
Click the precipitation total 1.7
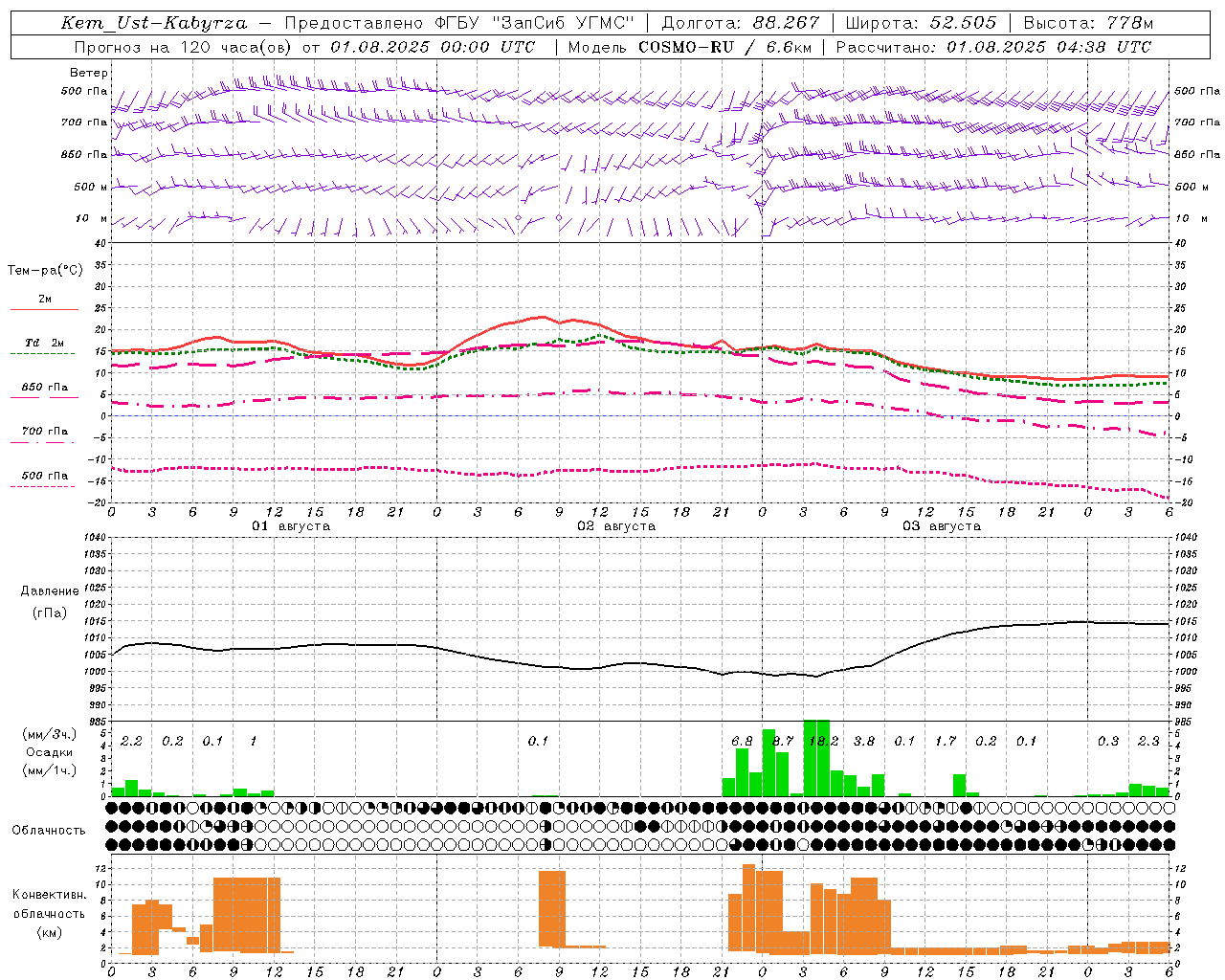pyautogui.click(x=946, y=742)
